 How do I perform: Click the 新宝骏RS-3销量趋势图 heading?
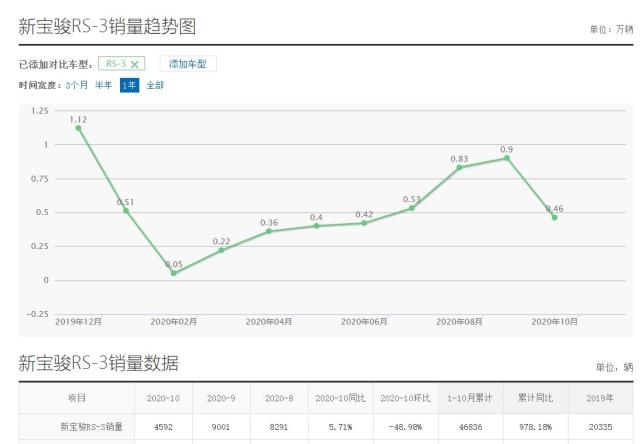click(x=107, y=27)
